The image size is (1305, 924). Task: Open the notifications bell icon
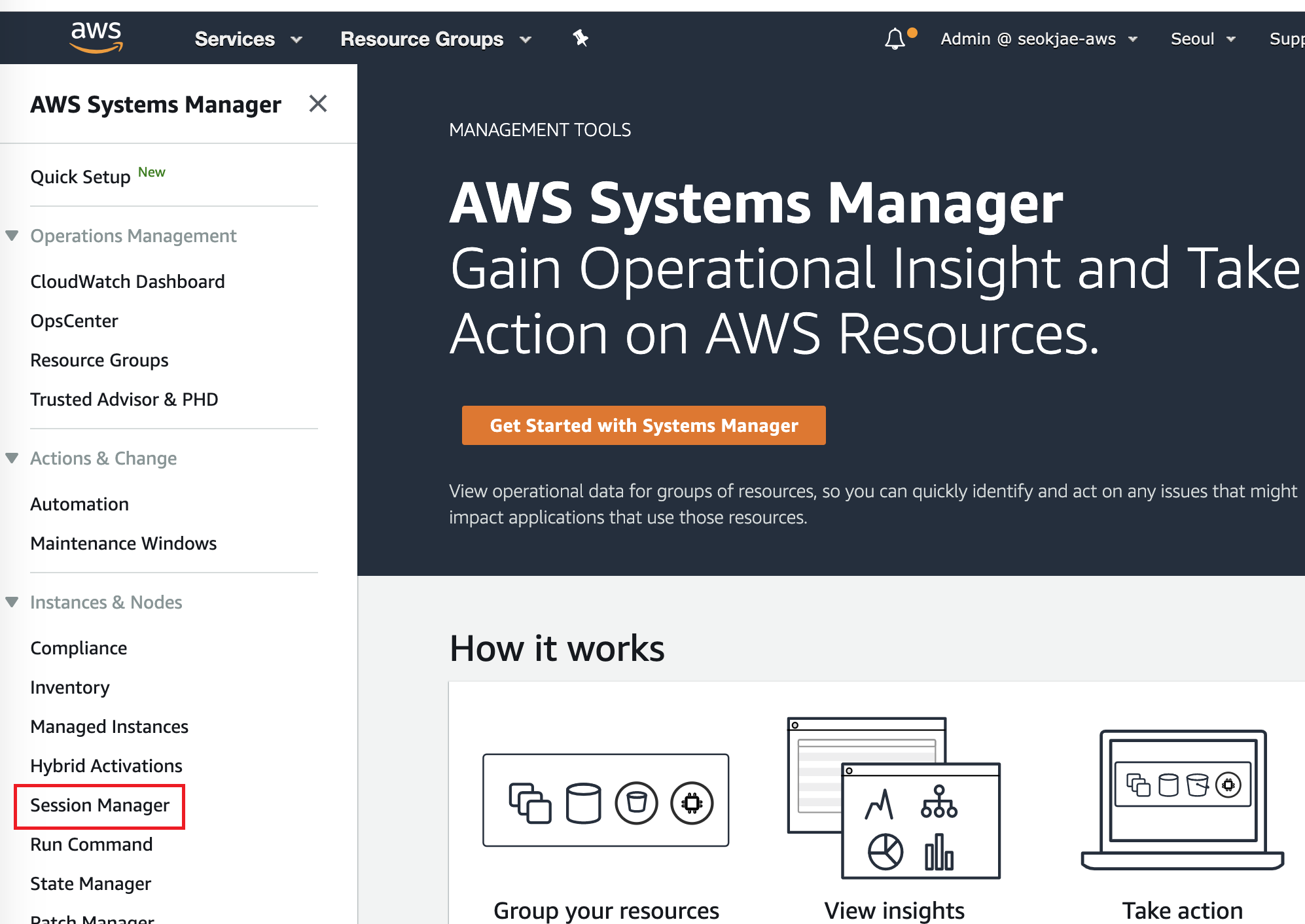click(895, 39)
